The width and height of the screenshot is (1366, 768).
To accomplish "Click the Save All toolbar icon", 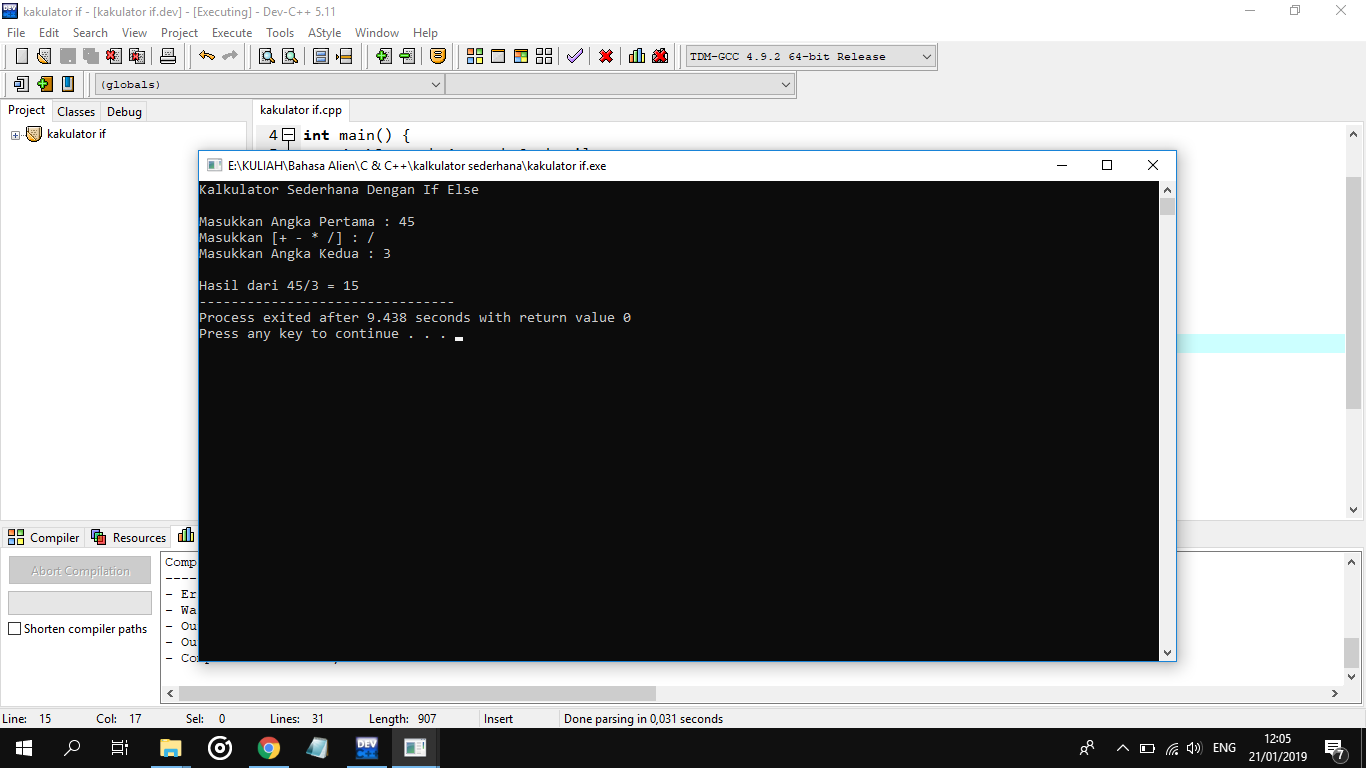I will 90,56.
